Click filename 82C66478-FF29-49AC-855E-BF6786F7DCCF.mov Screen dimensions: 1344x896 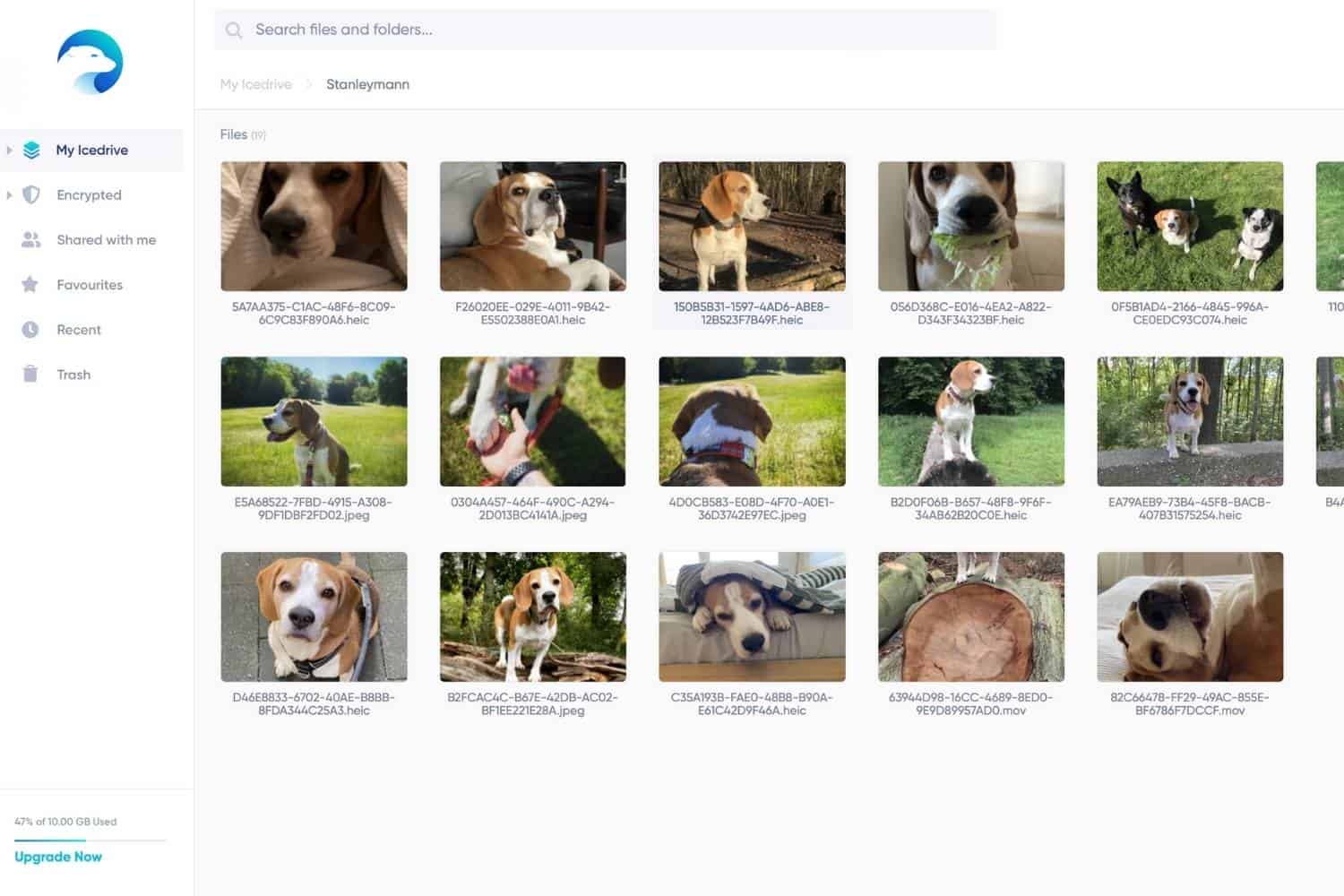click(1190, 704)
